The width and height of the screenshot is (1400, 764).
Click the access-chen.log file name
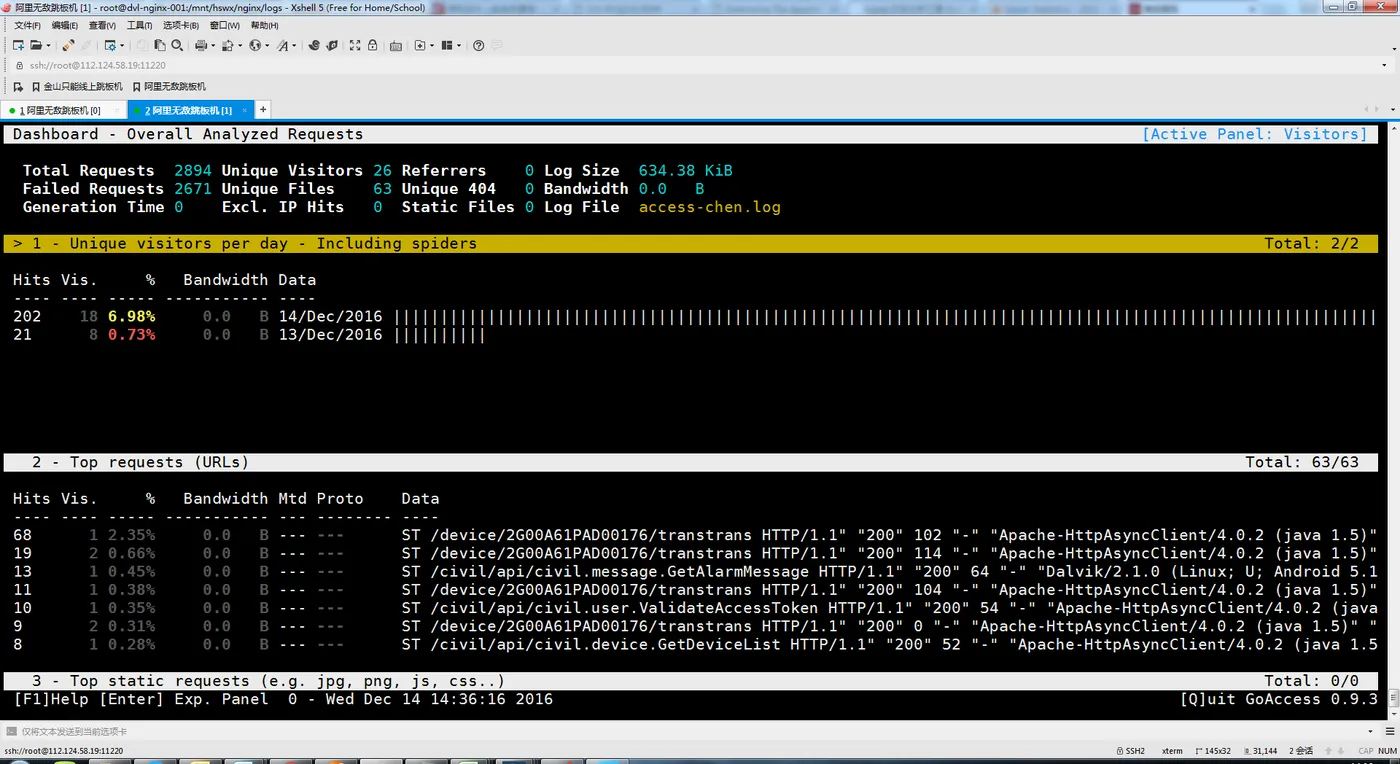tap(710, 207)
